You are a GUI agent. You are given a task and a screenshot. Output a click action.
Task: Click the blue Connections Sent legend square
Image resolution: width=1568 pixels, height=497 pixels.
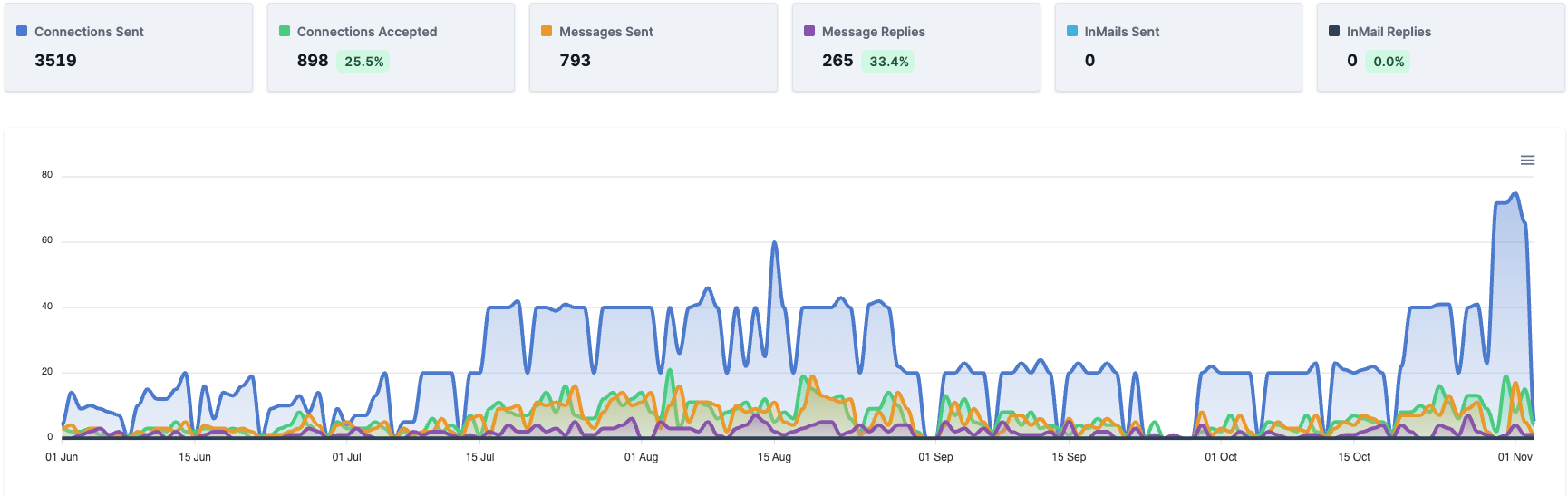click(x=22, y=31)
